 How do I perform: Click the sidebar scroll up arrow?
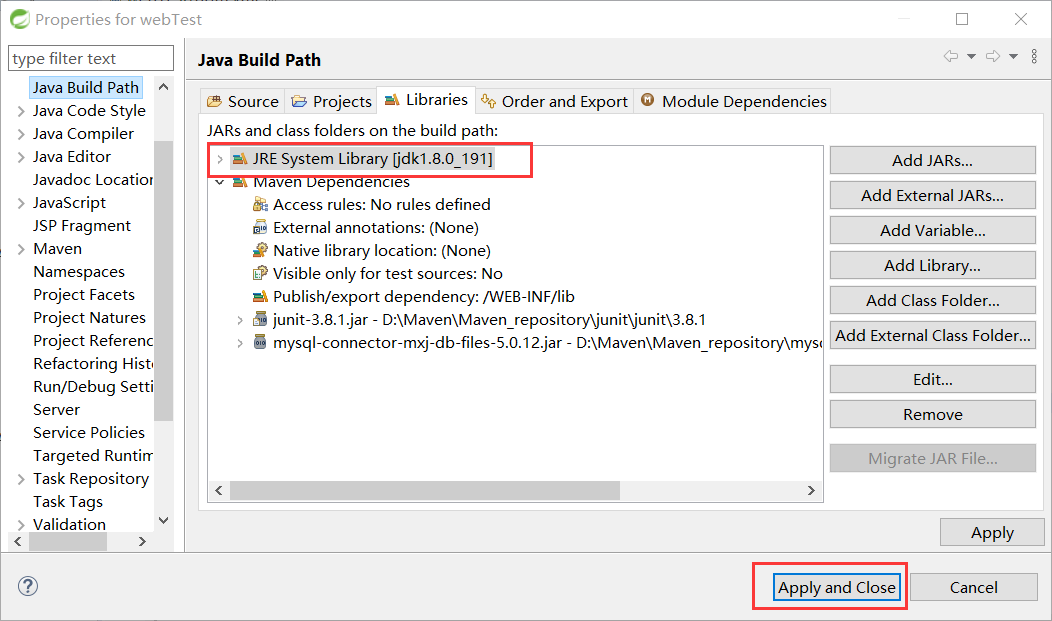click(163, 87)
